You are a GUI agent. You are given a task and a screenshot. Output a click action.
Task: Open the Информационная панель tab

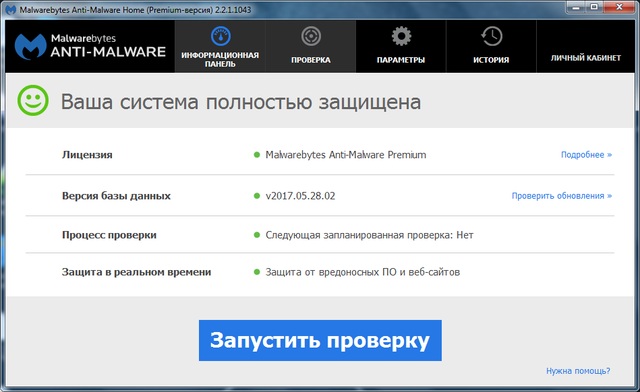point(220,47)
